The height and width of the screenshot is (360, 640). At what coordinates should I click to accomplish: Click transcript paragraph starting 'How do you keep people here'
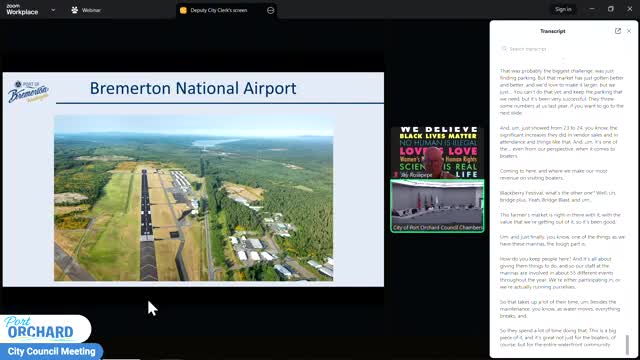pyautogui.click(x=560, y=273)
